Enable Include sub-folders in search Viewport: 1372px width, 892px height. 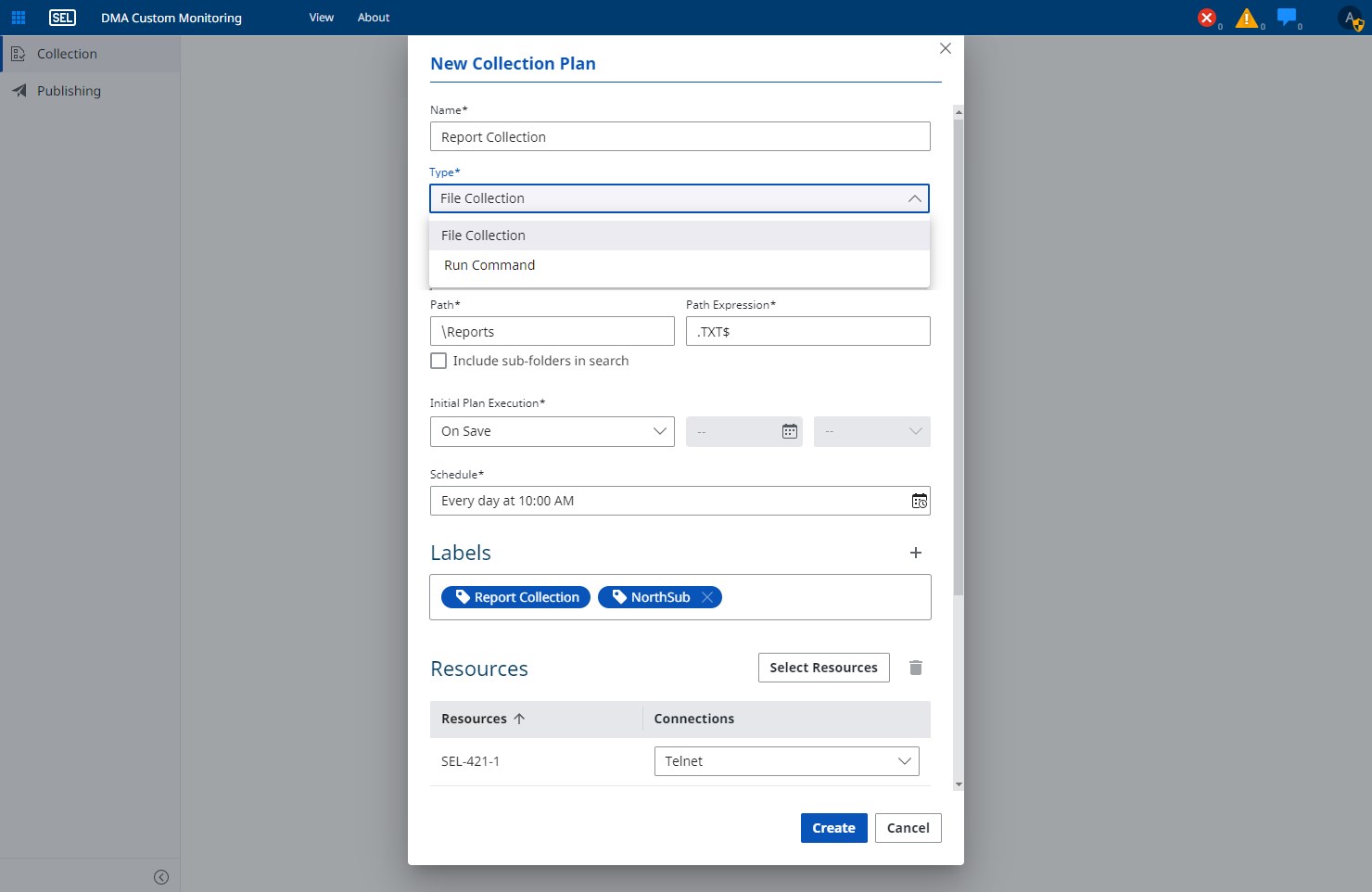tap(438, 362)
